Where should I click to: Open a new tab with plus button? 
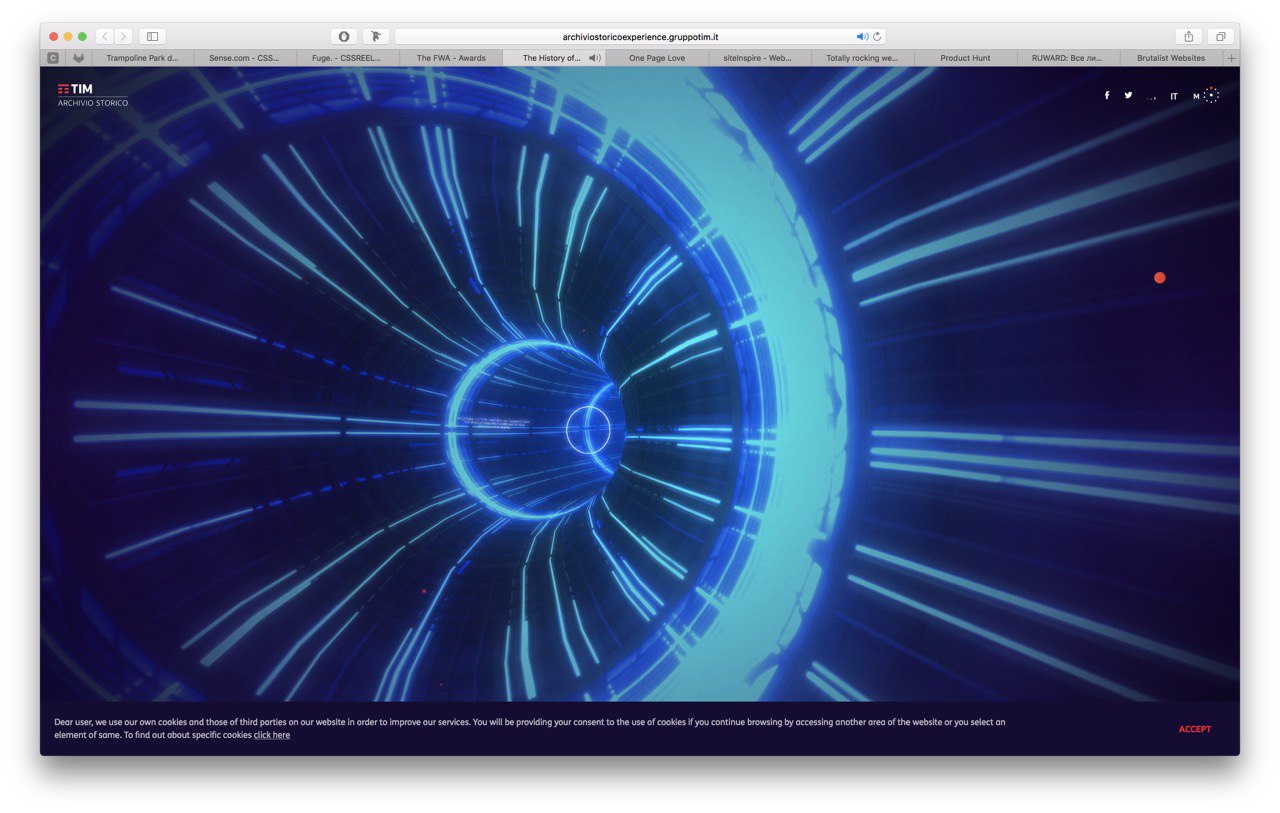(1231, 58)
